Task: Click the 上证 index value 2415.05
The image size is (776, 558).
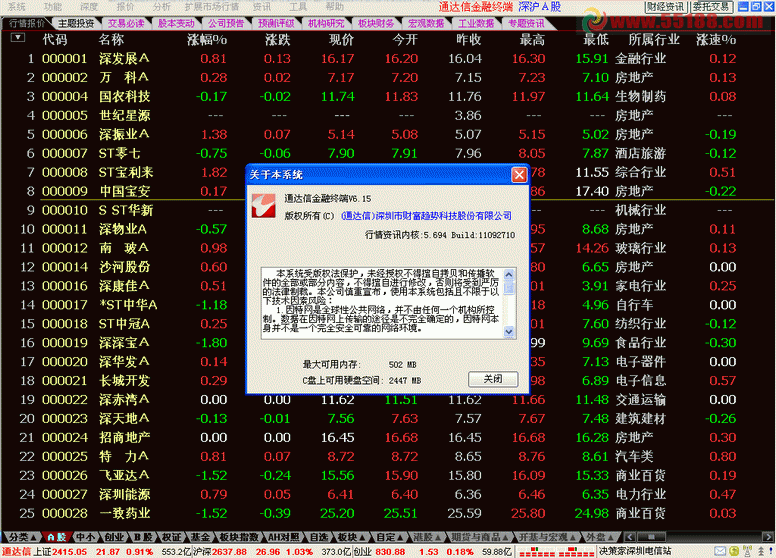Action: [69, 552]
